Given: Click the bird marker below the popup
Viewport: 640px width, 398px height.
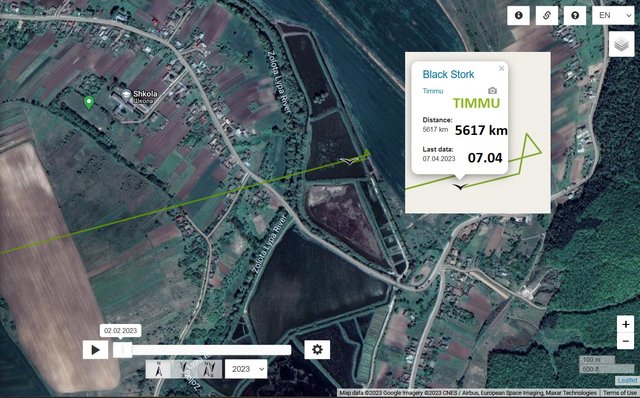Looking at the screenshot, I should [460, 187].
